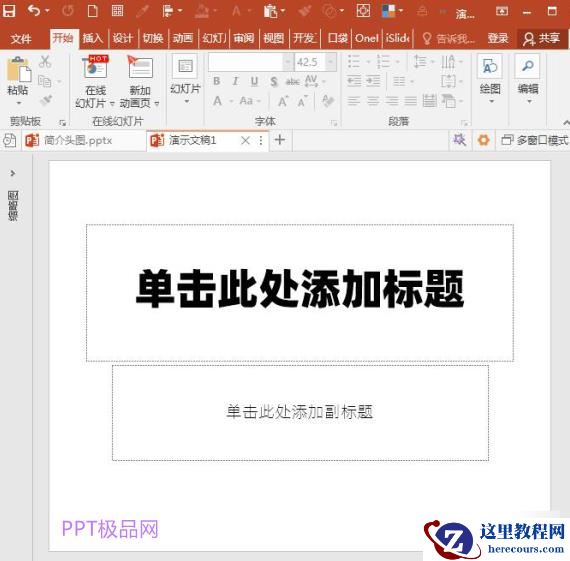
Task: Decrease list indent level icon
Action: [x=354, y=81]
